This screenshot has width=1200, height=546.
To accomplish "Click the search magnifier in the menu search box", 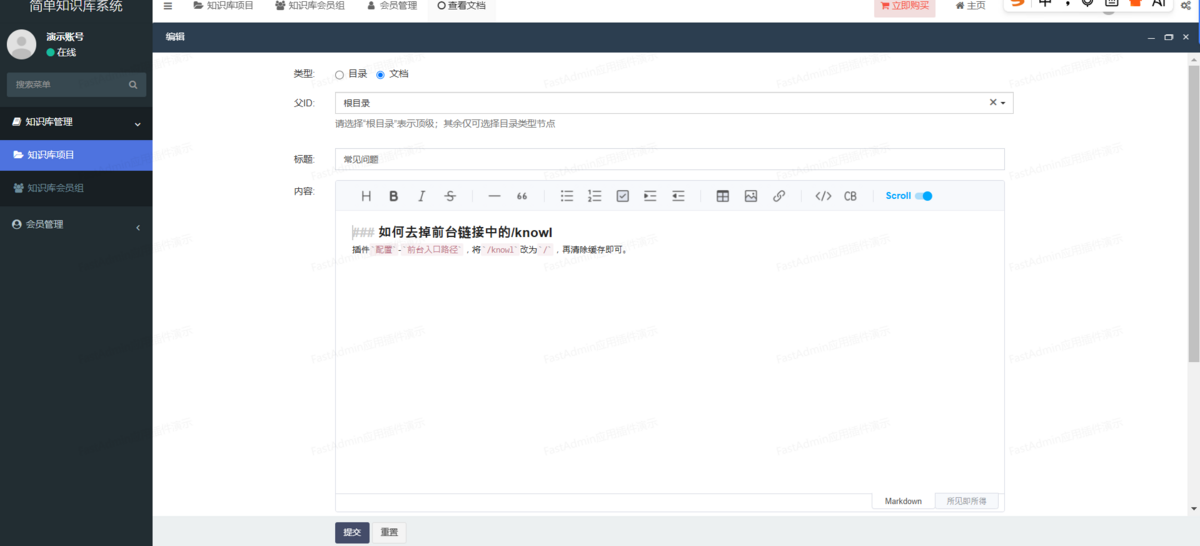I will point(133,85).
